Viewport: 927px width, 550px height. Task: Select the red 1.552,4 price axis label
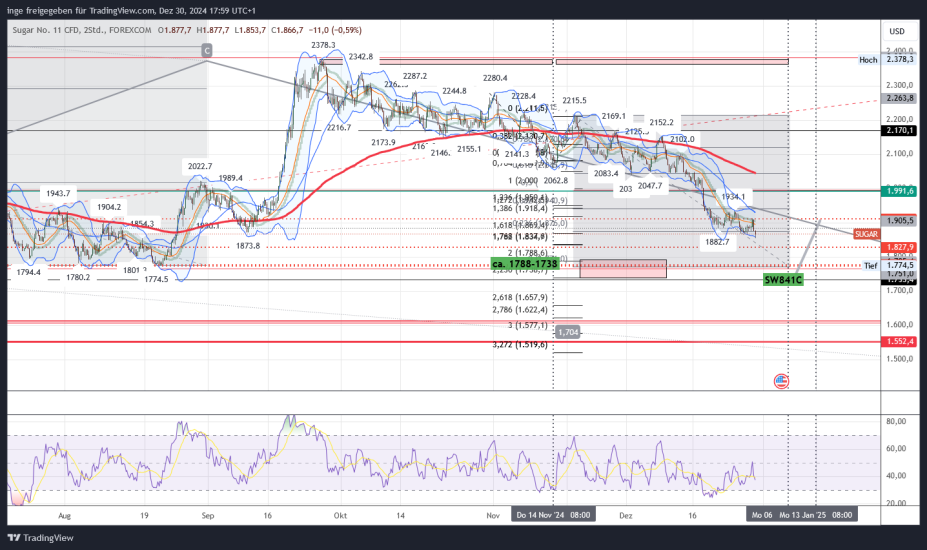[x=901, y=341]
